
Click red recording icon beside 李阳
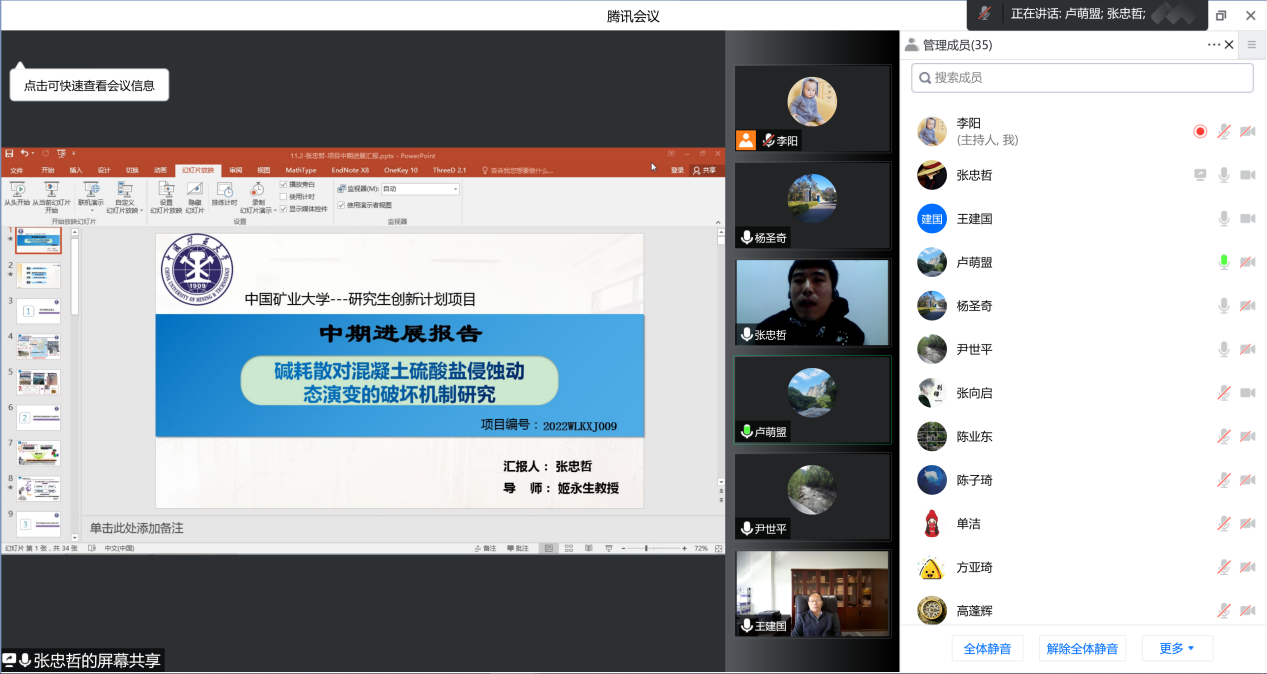pos(1200,131)
